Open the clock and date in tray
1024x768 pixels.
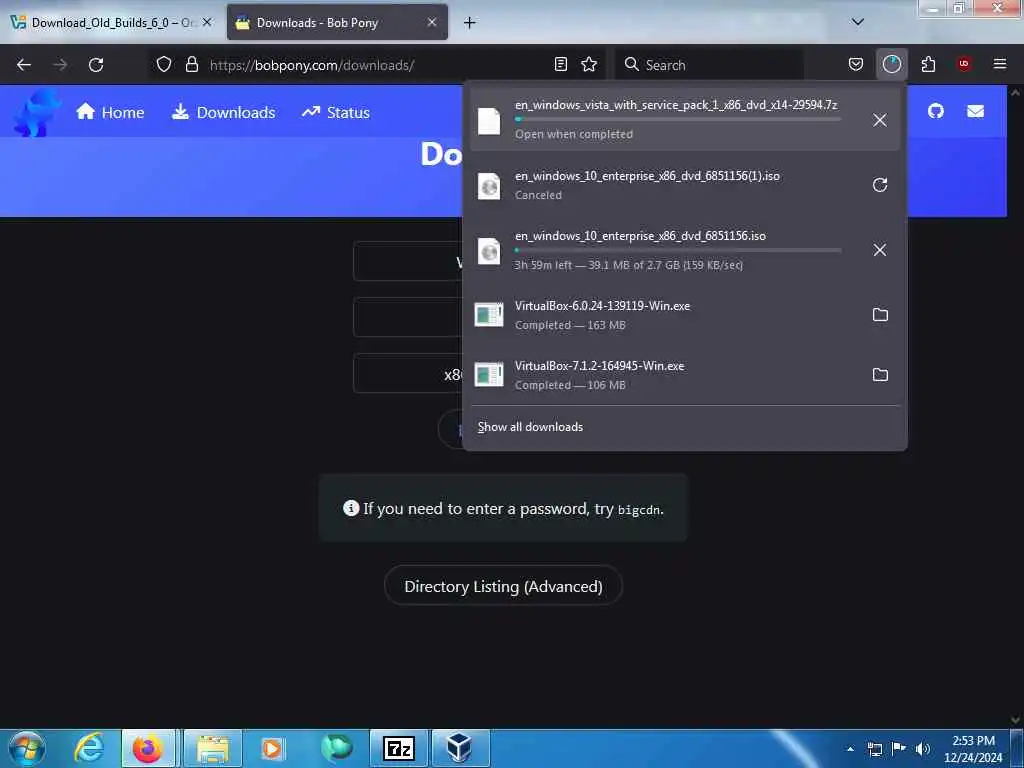point(973,749)
